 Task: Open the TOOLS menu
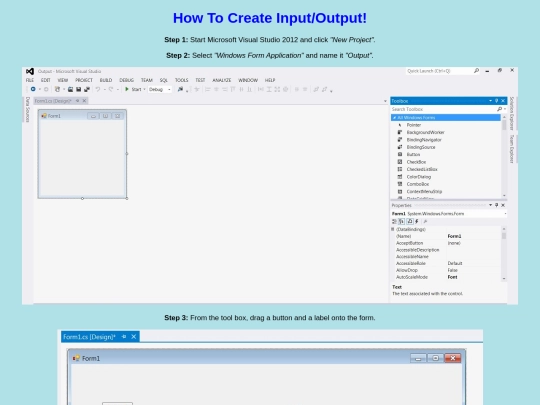181,80
